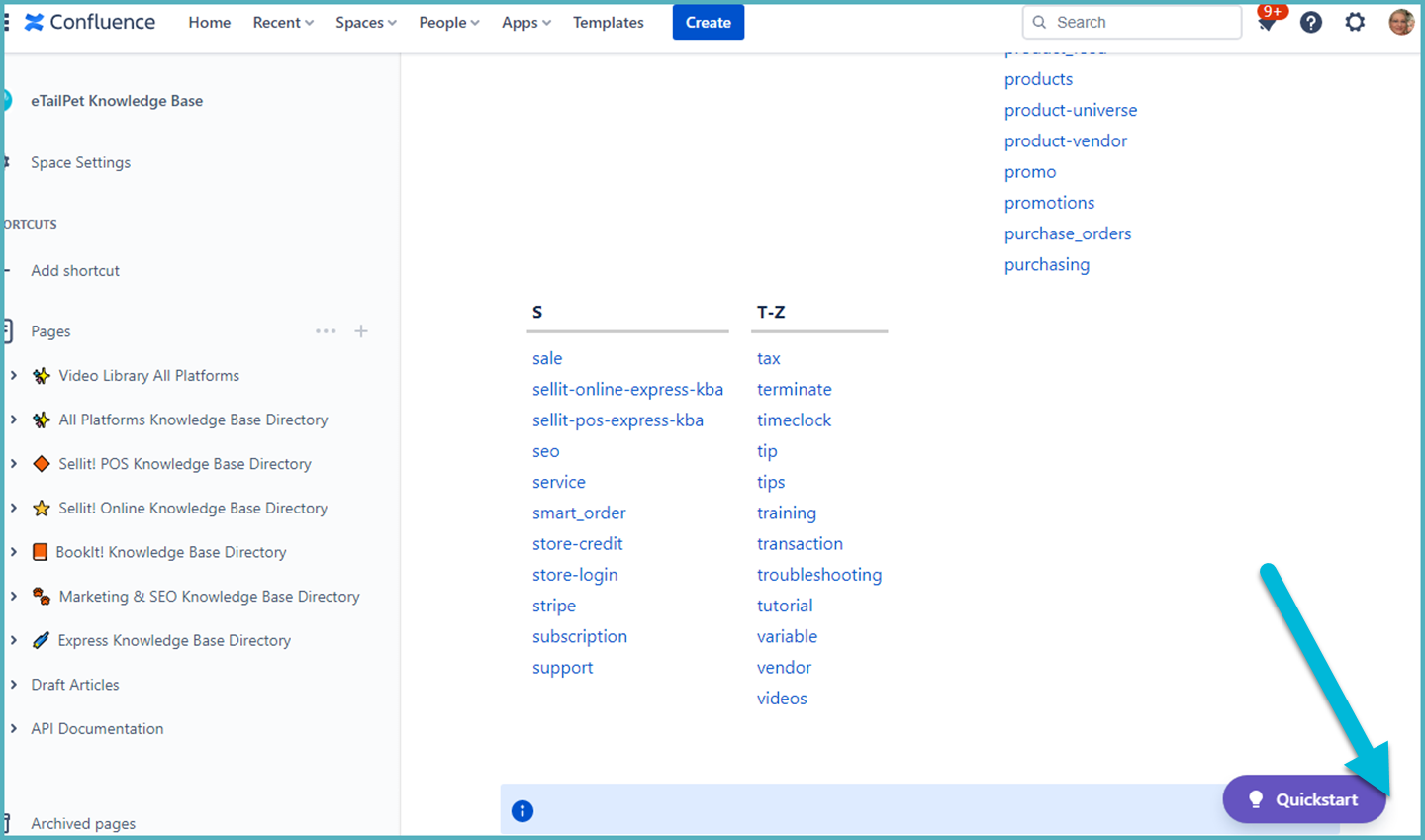The image size is (1425, 840).
Task: Open the troubleshooting label link
Action: pos(819,575)
